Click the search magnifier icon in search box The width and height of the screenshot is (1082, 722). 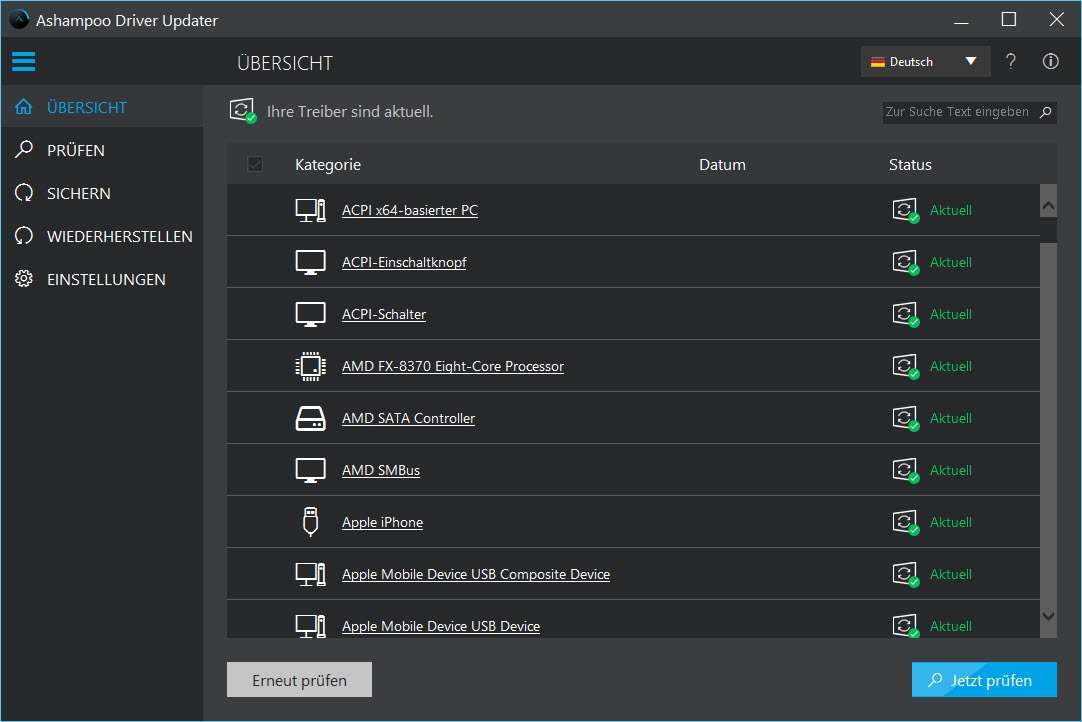click(x=1045, y=112)
